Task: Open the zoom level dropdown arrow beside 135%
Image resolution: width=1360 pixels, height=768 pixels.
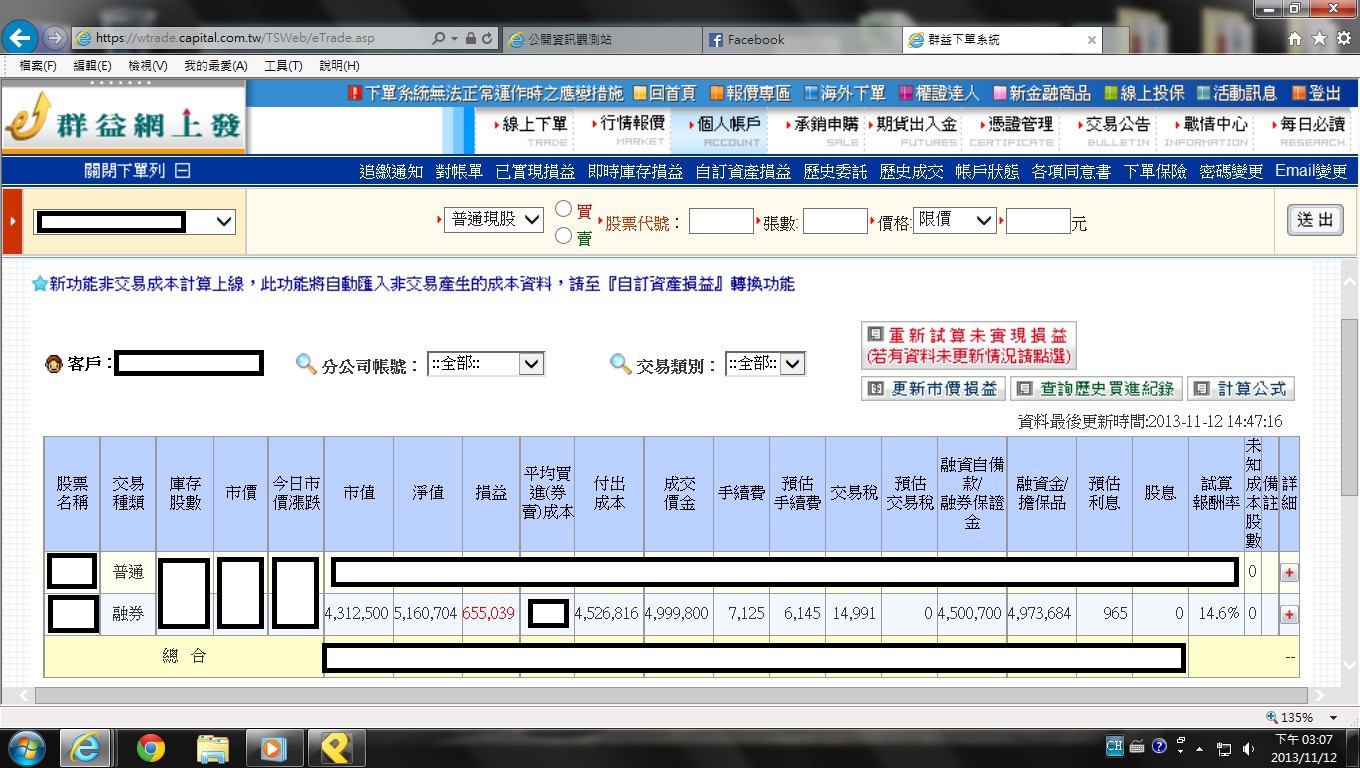Action: tap(1333, 718)
